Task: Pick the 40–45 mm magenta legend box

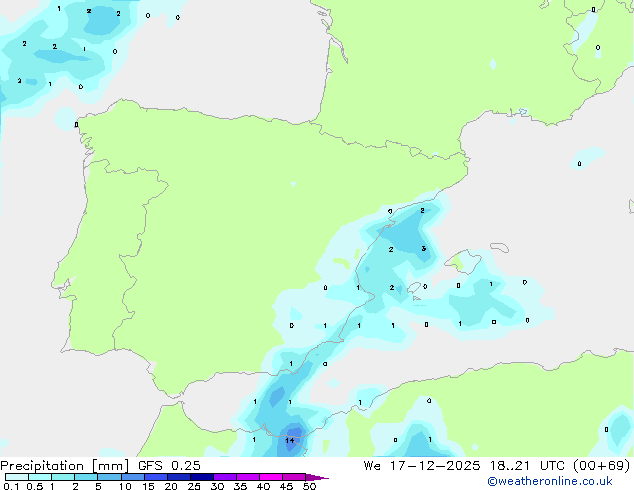Action: coord(271,477)
